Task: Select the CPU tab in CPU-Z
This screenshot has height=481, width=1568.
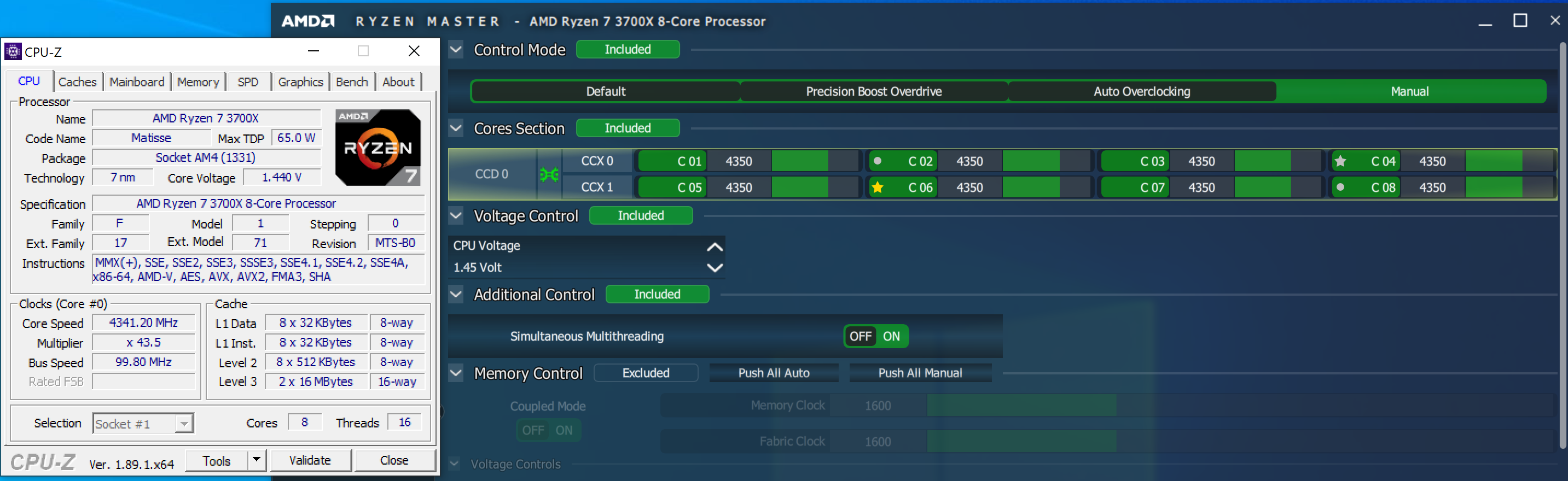Action: [x=28, y=81]
